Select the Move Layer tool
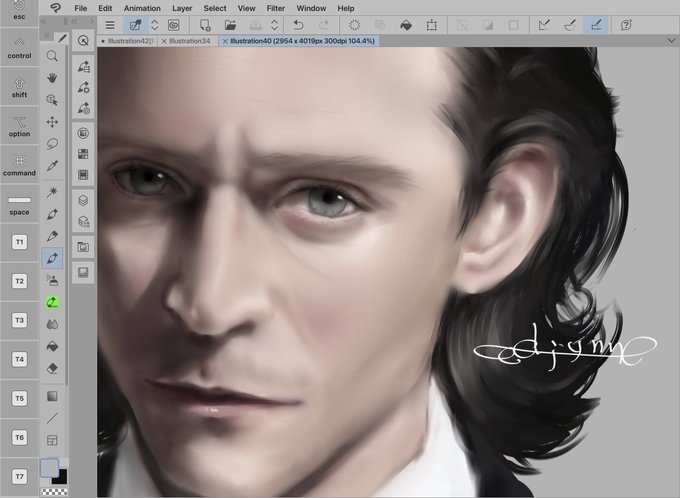 52,122
